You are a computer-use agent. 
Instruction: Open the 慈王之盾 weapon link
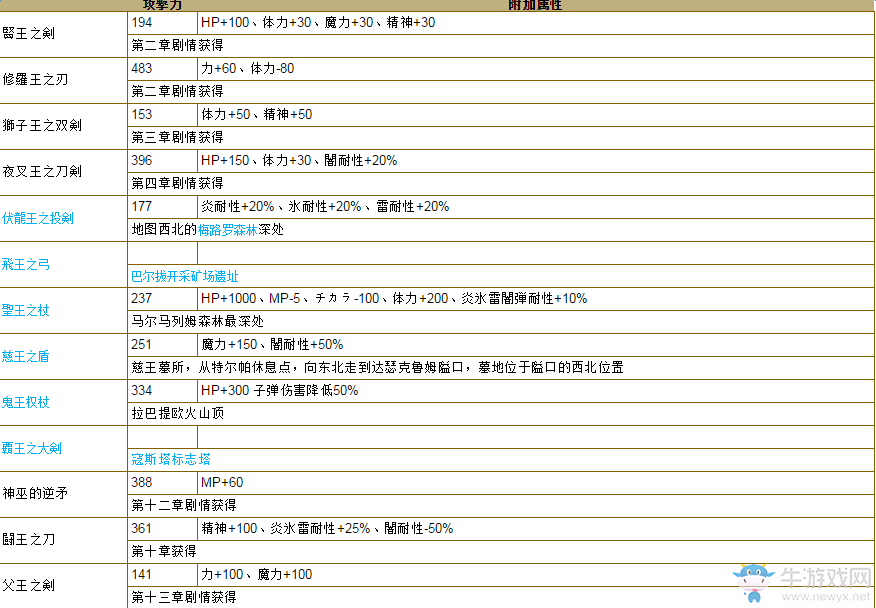26,356
